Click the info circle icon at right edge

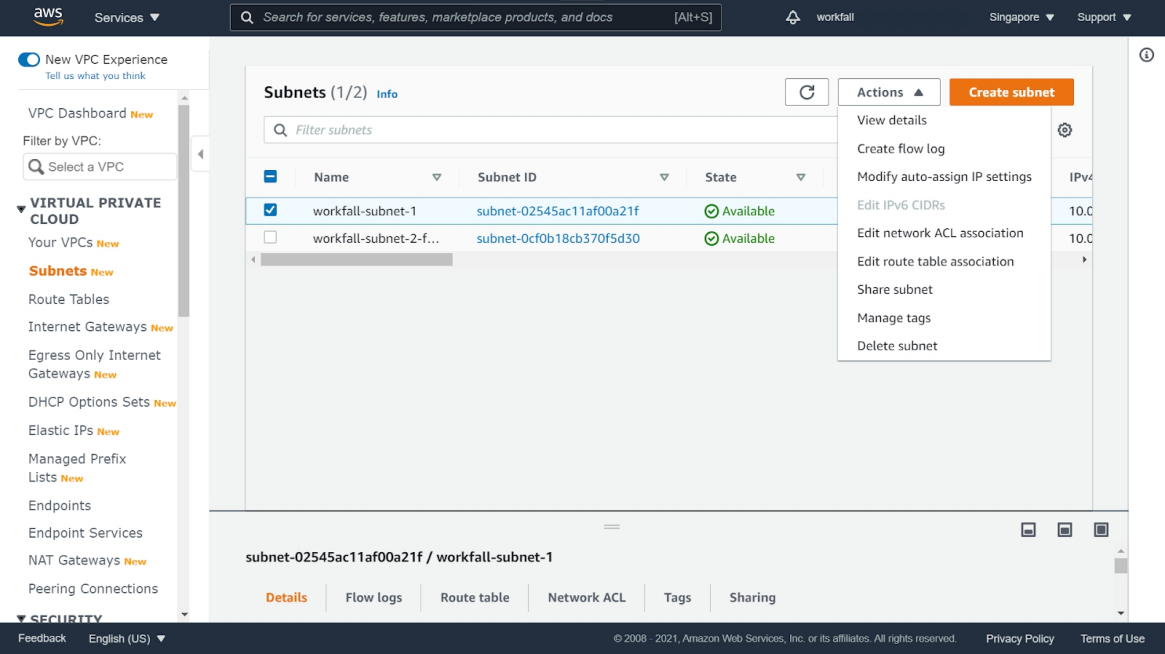(1147, 55)
